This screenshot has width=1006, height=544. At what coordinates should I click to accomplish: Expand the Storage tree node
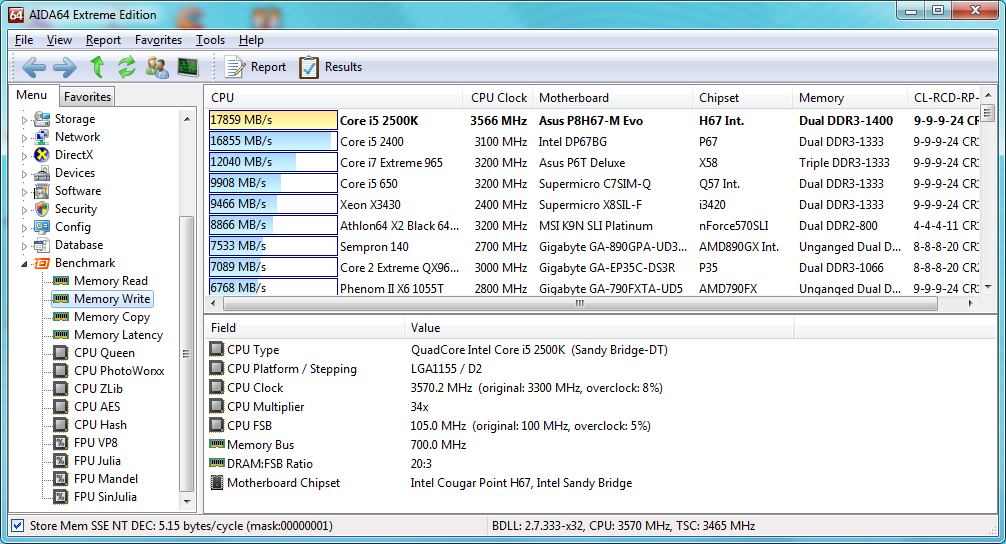(x=24, y=119)
